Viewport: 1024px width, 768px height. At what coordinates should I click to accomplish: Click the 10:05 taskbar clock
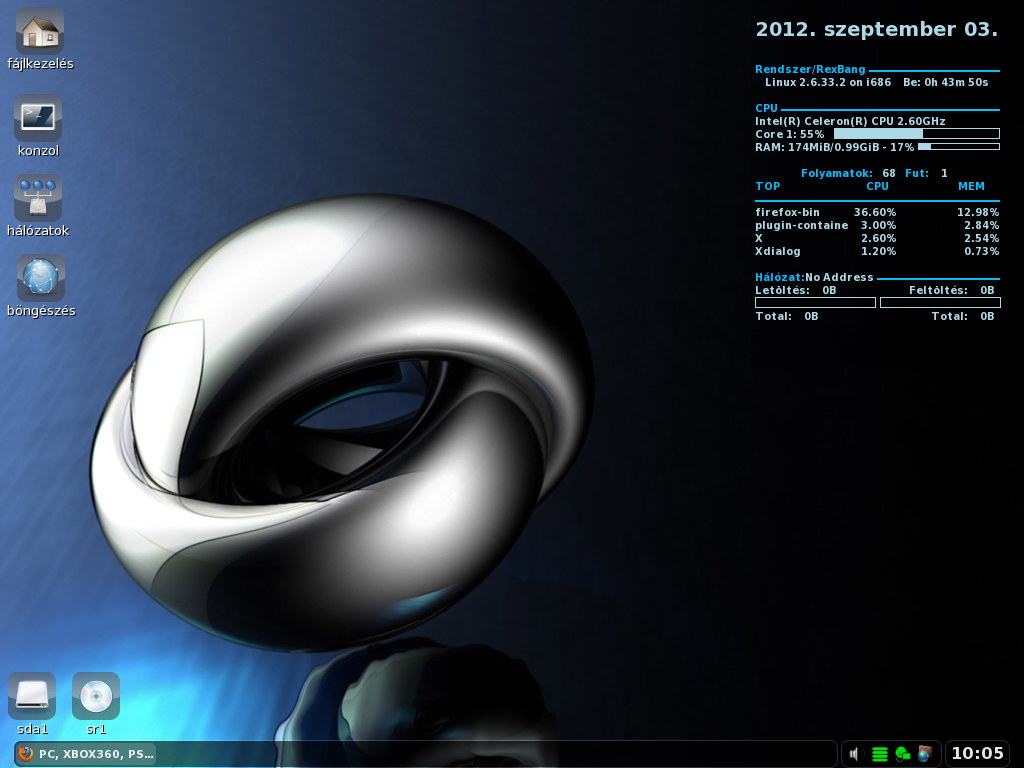[976, 754]
